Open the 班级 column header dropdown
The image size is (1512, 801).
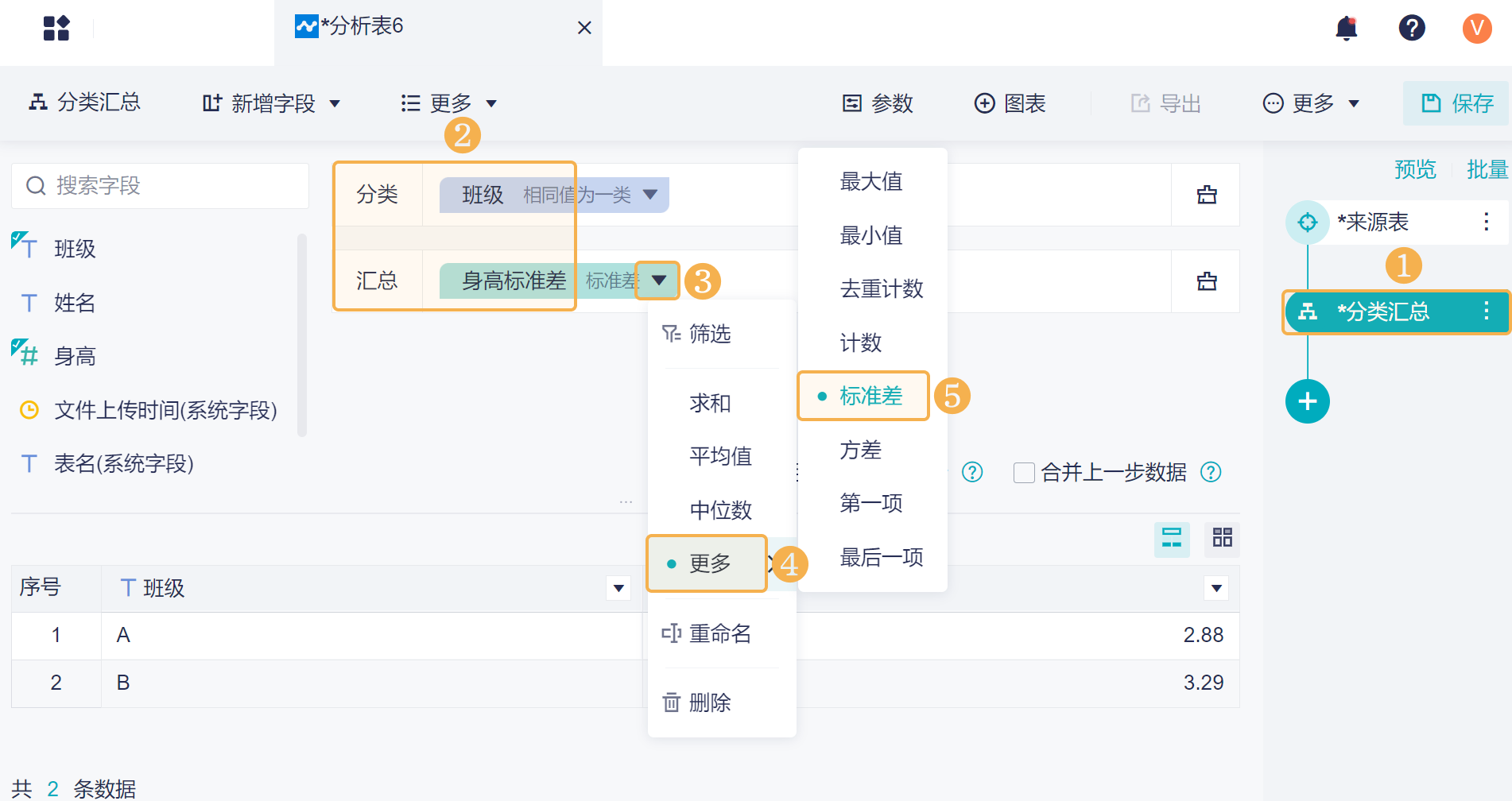point(618,589)
